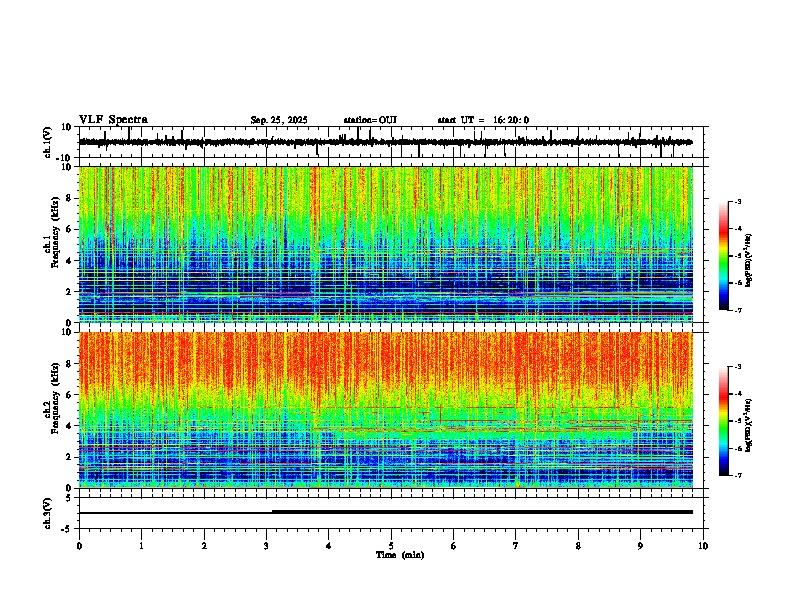Click the "-7" label below ch.2 color bar
The height and width of the screenshot is (612, 792).
(x=737, y=475)
